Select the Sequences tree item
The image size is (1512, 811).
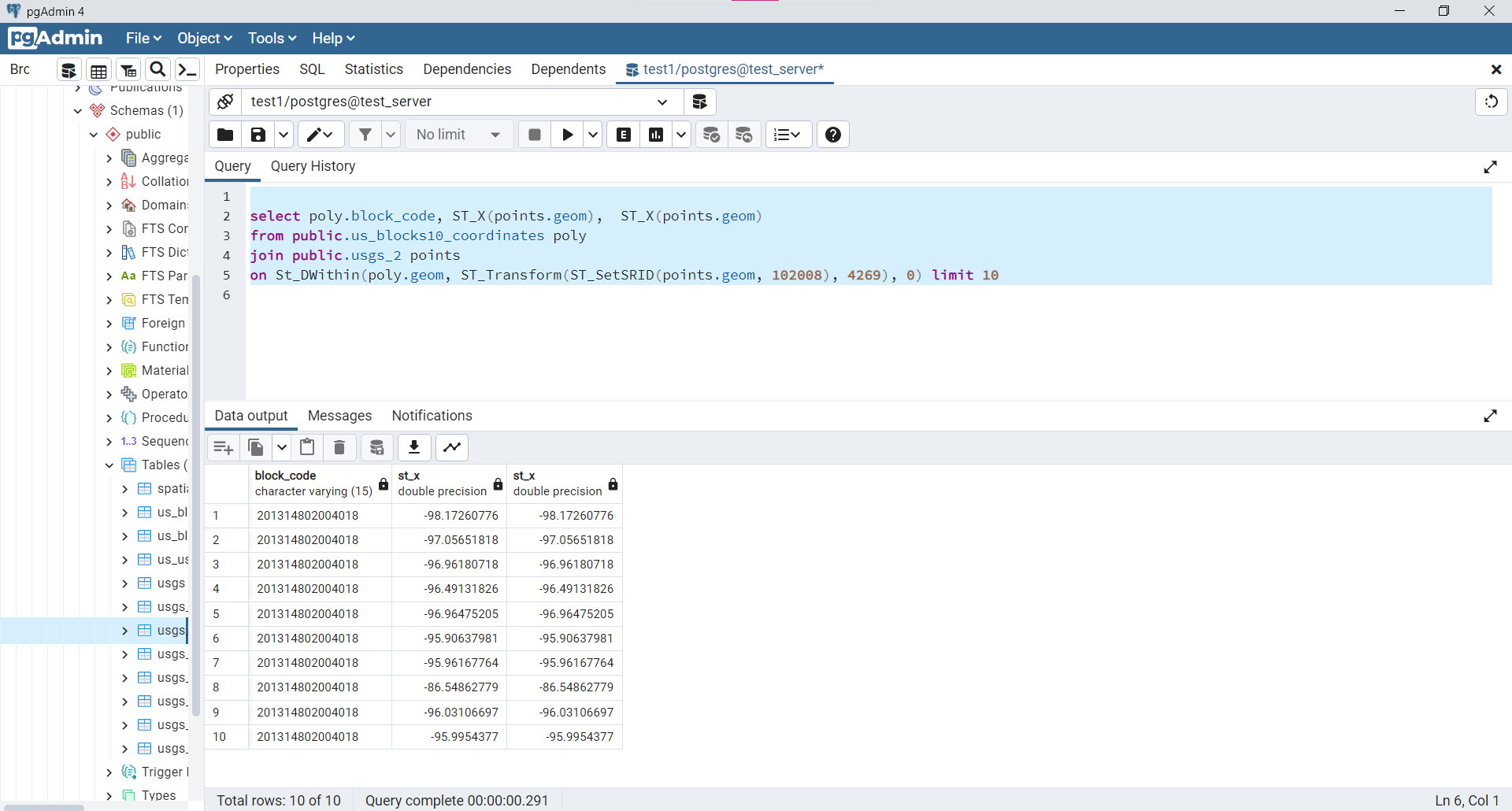pos(154,442)
